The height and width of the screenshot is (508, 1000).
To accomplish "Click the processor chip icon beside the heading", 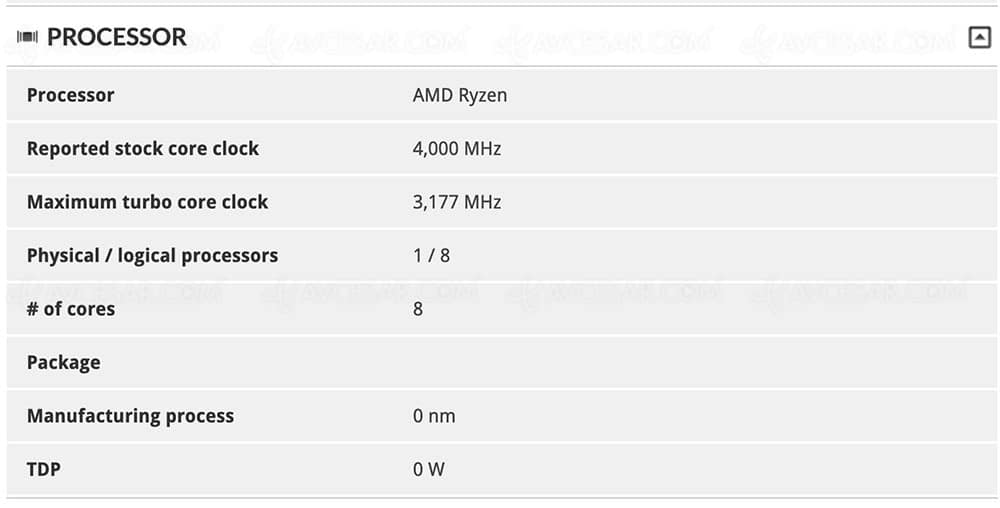I will click(x=27, y=37).
